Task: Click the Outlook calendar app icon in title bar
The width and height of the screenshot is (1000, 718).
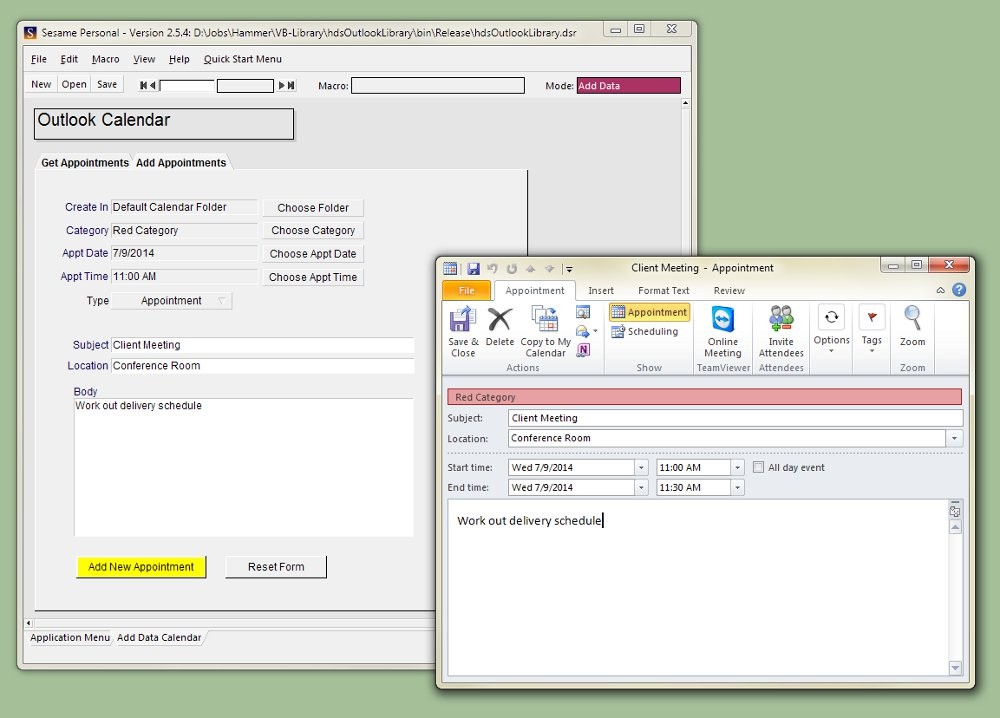Action: click(450, 268)
